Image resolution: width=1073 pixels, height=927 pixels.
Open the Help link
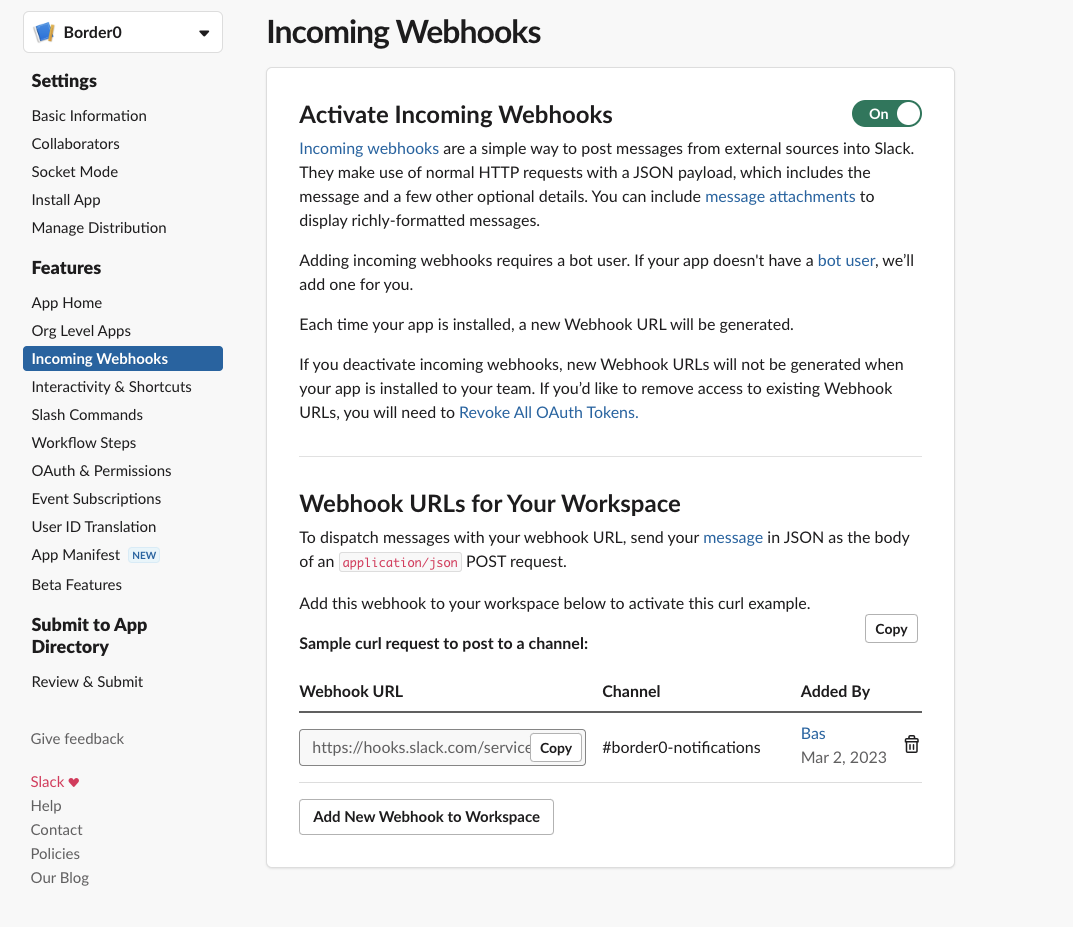46,806
